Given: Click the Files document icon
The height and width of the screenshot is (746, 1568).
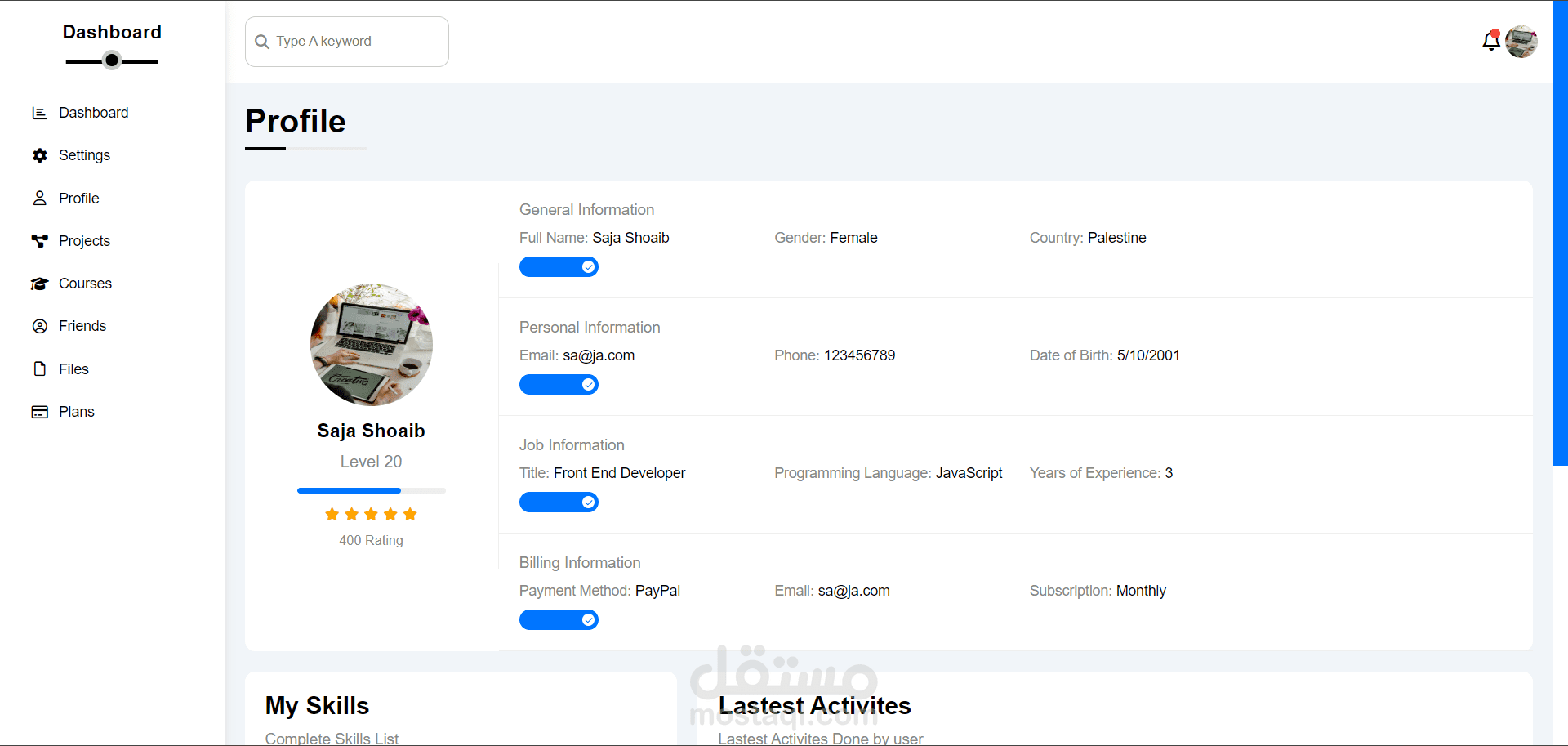Looking at the screenshot, I should coord(39,369).
